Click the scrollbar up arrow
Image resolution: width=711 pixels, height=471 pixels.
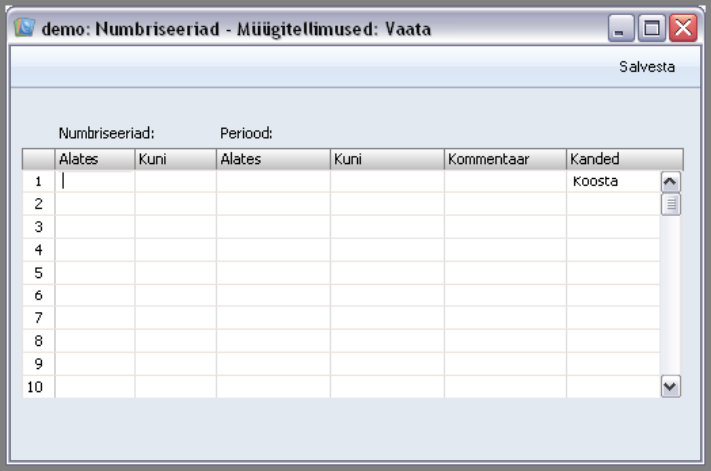pyautogui.click(x=670, y=182)
